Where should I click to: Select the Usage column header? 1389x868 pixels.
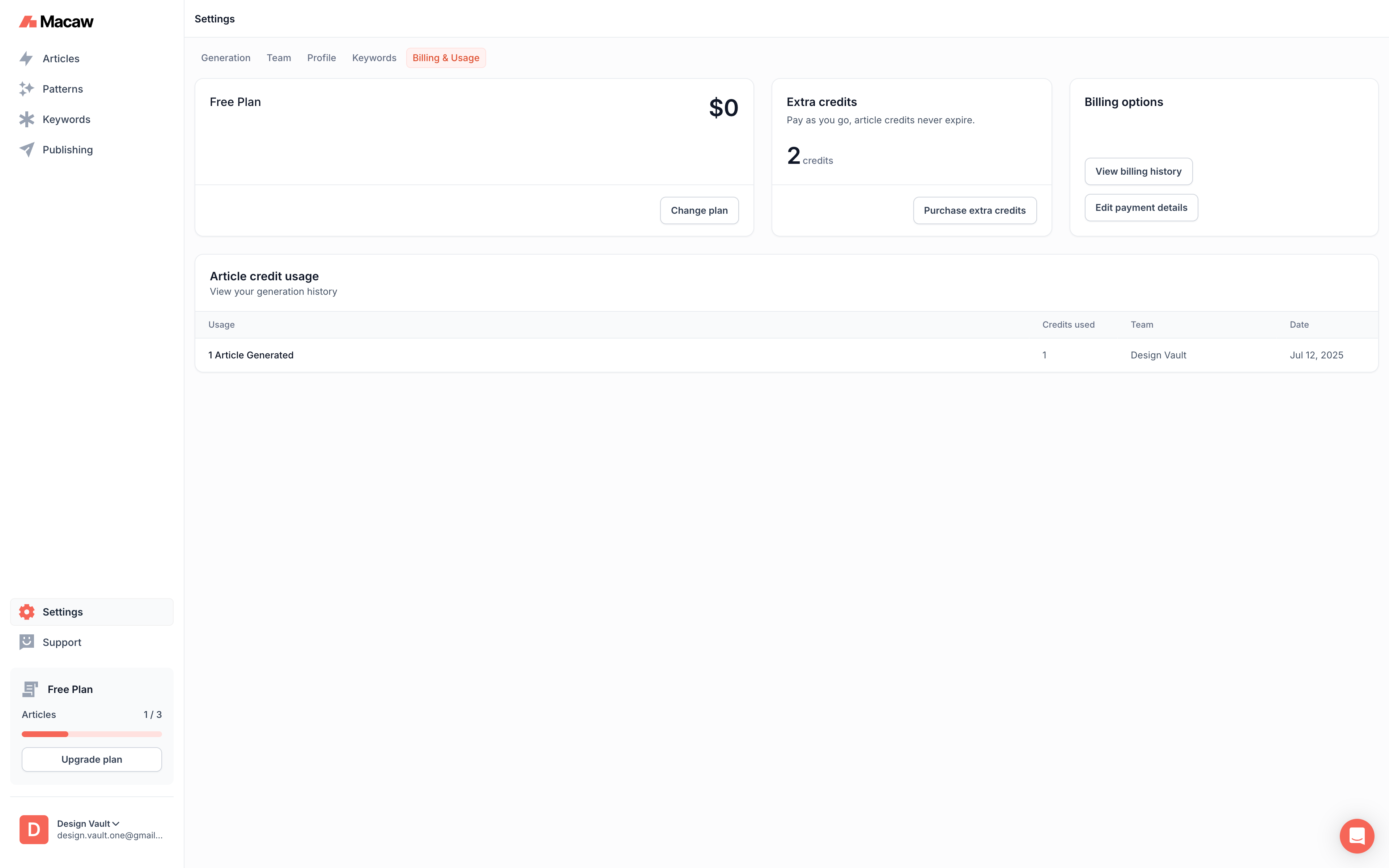[x=221, y=324]
